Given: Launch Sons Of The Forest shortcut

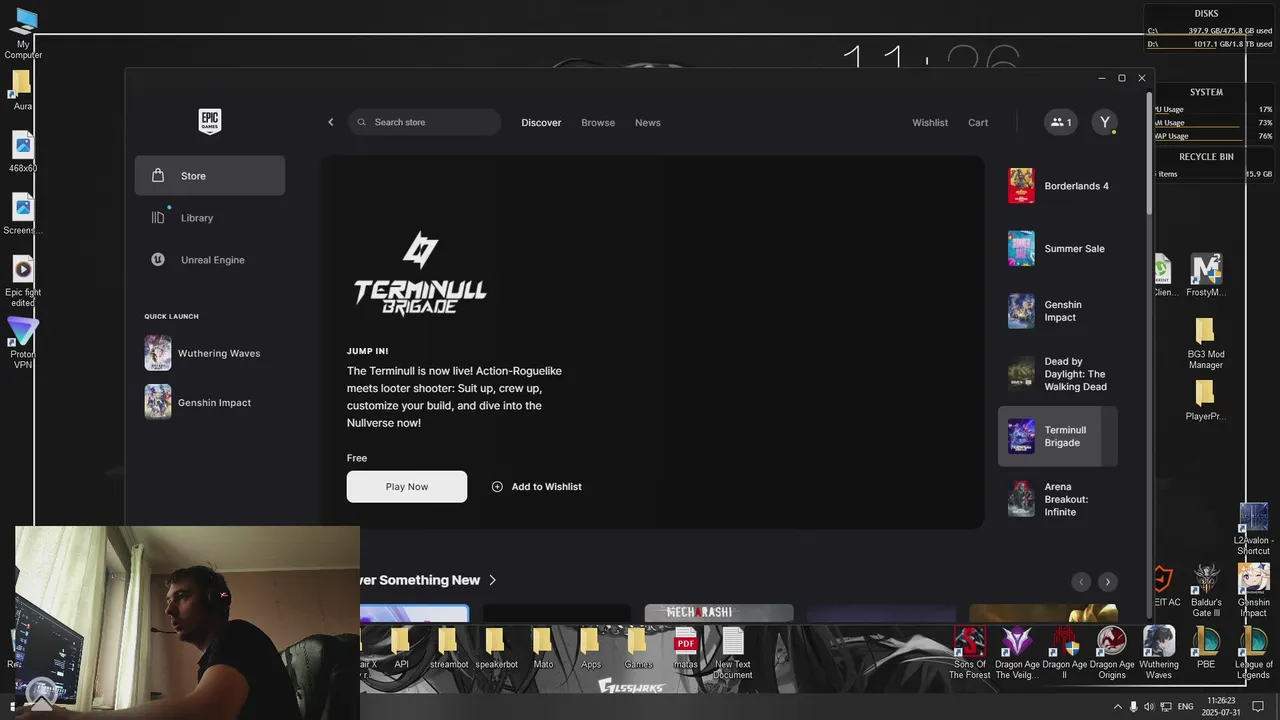Looking at the screenshot, I should click(x=969, y=653).
